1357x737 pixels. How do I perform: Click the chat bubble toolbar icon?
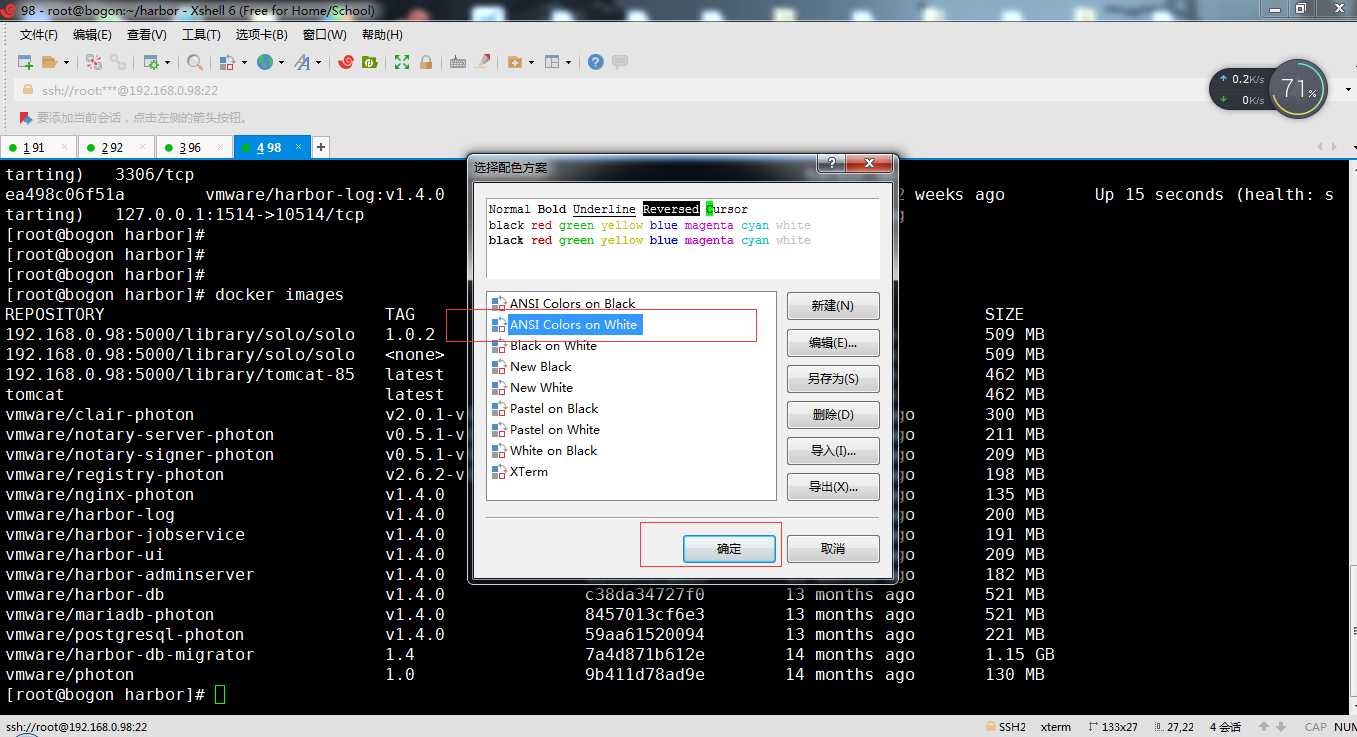coord(620,62)
